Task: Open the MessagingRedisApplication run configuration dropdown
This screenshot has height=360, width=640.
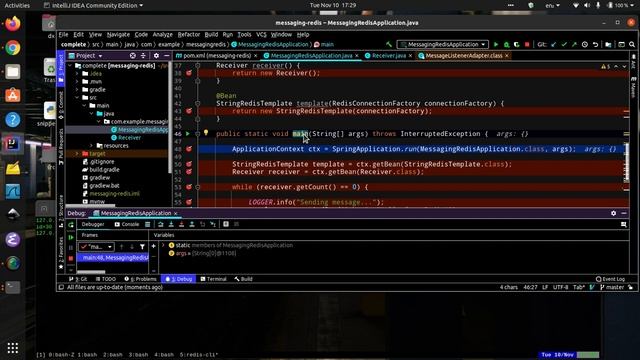Action: (x=443, y=44)
